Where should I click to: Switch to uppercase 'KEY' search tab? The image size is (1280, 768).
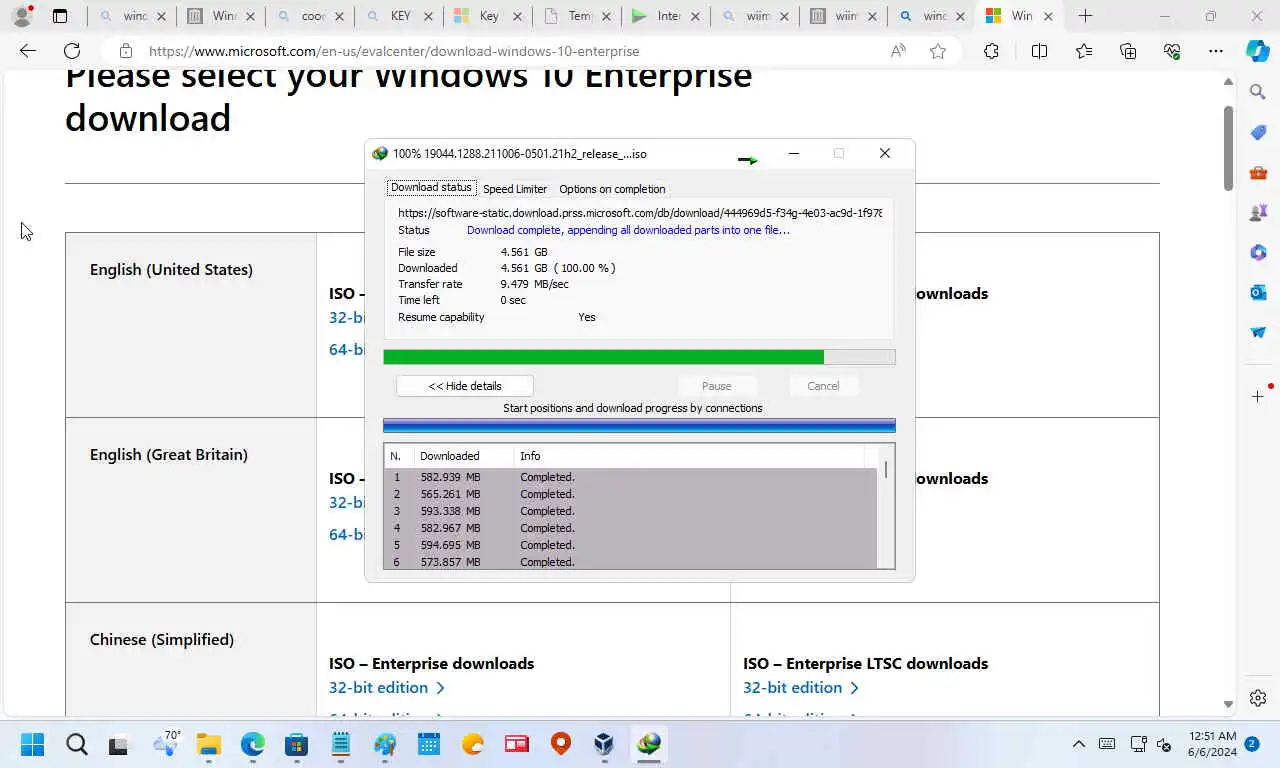coord(400,16)
